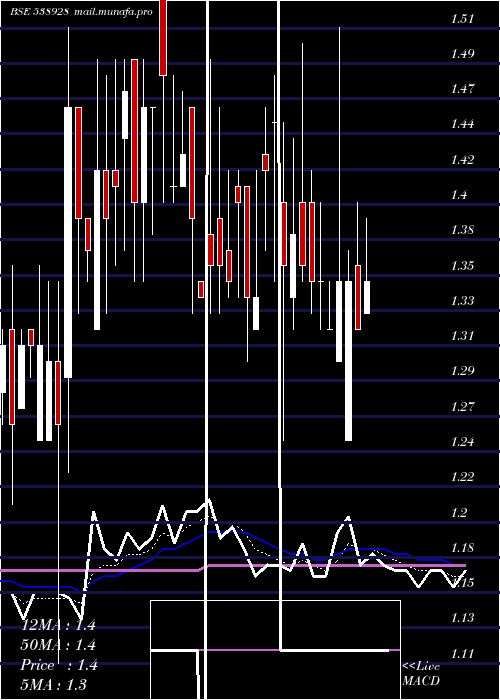Image resolution: width=500 pixels, height=700 pixels.
Task: Choose the 1.15 price axis label
Action: pos(462,583)
